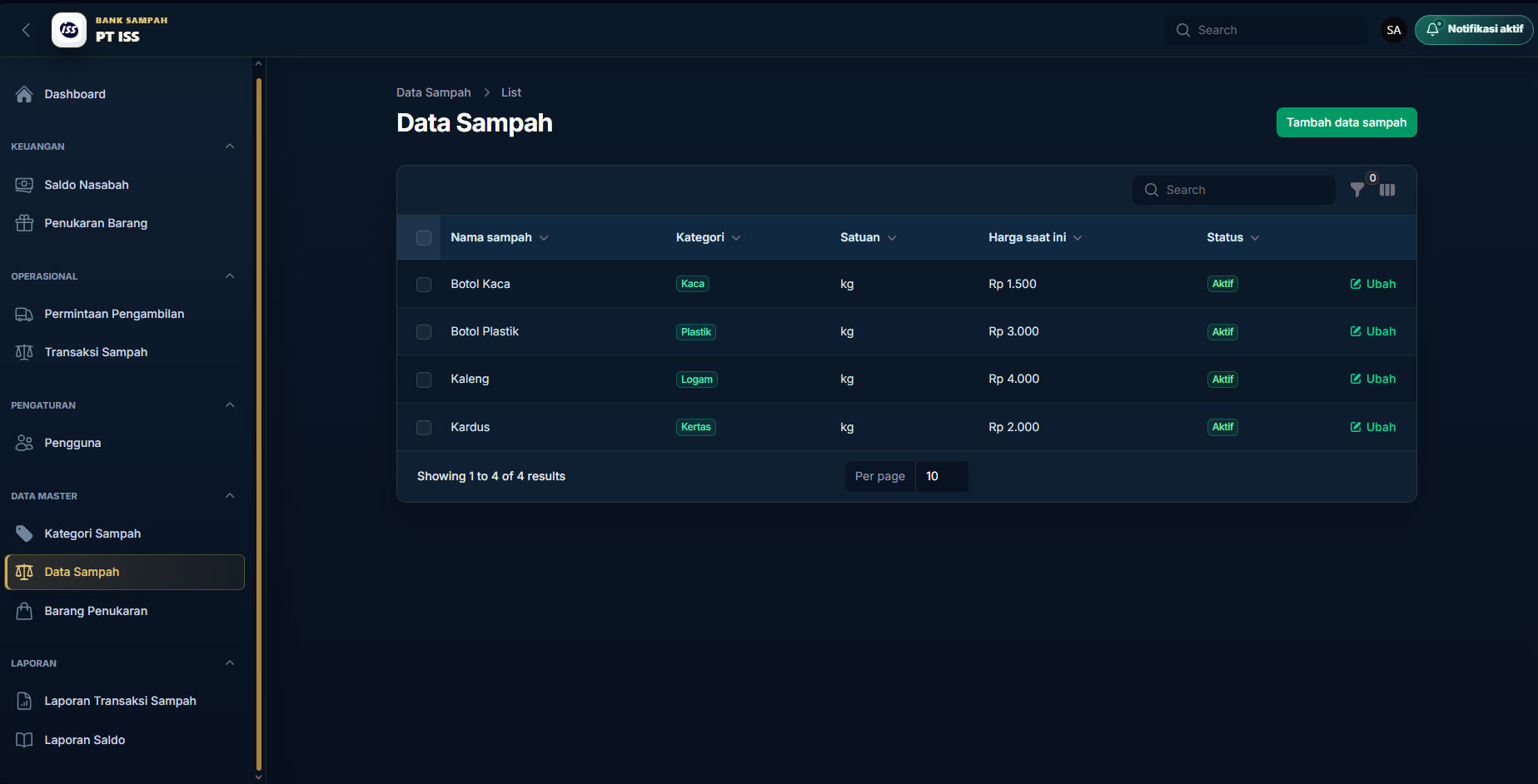Select all rows with header checkbox
The image size is (1538, 784).
[x=424, y=238]
